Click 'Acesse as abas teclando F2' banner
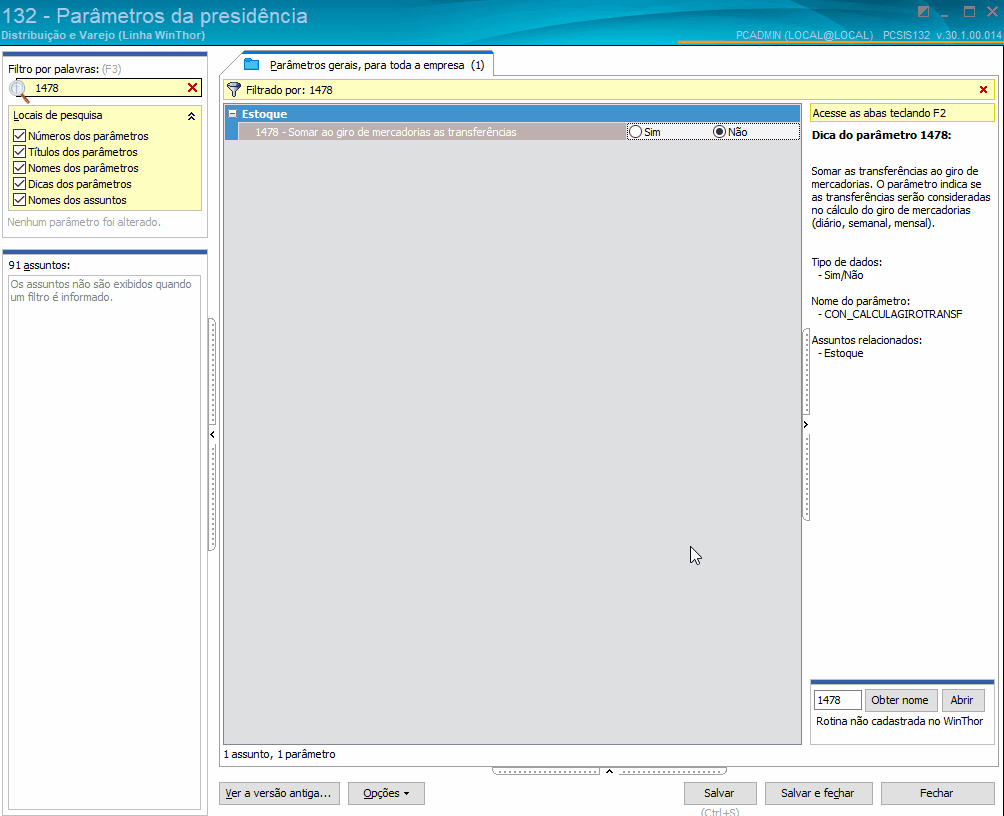This screenshot has height=816, width=1004. [x=902, y=113]
